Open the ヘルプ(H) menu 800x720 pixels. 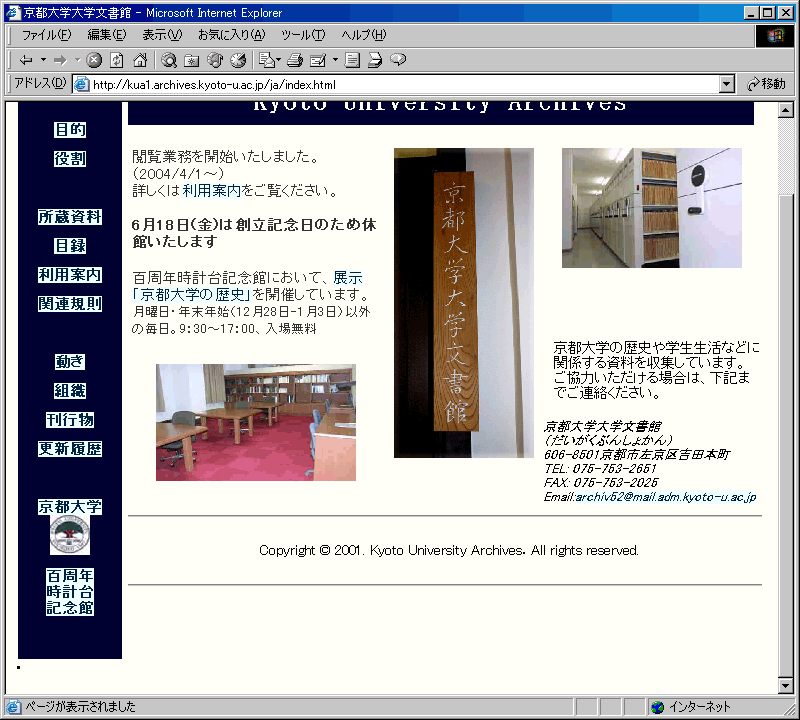tap(364, 35)
